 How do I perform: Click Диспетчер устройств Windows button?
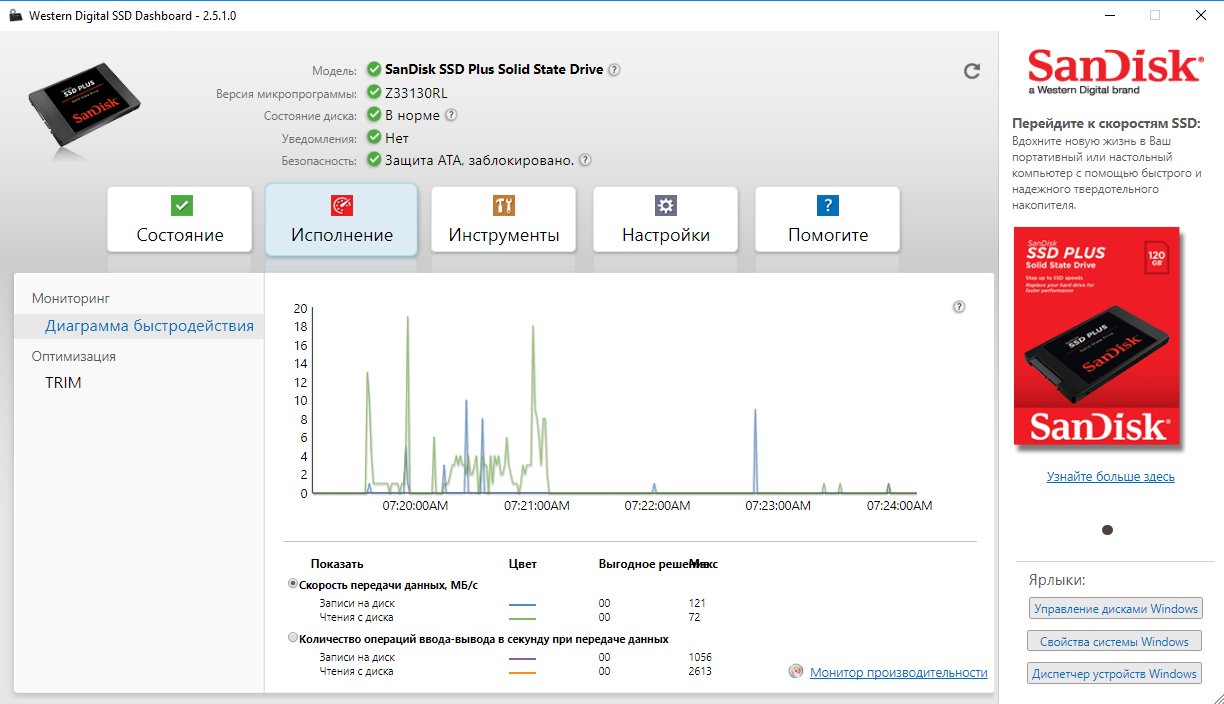1115,674
